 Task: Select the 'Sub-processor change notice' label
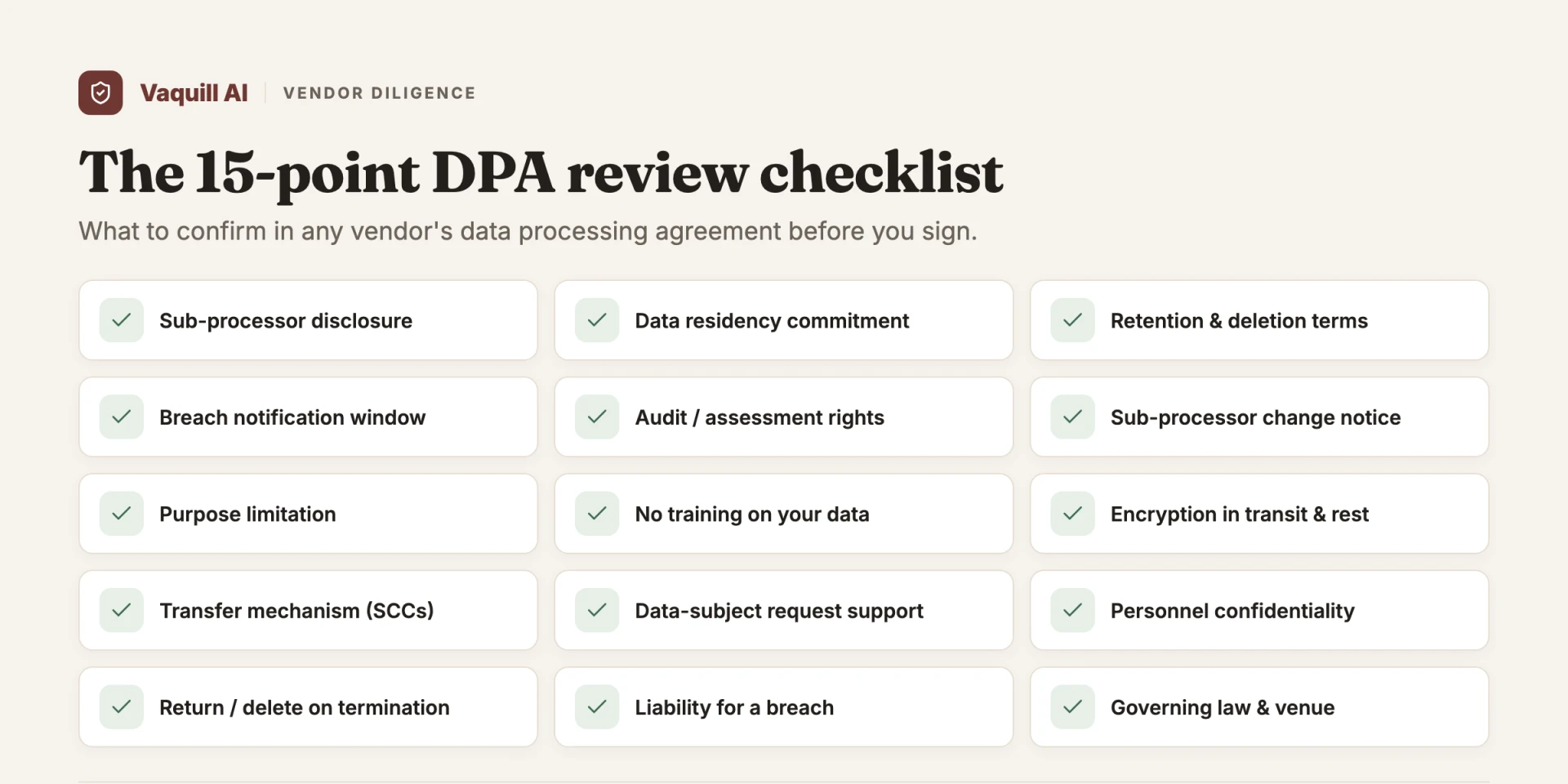[x=1255, y=417]
